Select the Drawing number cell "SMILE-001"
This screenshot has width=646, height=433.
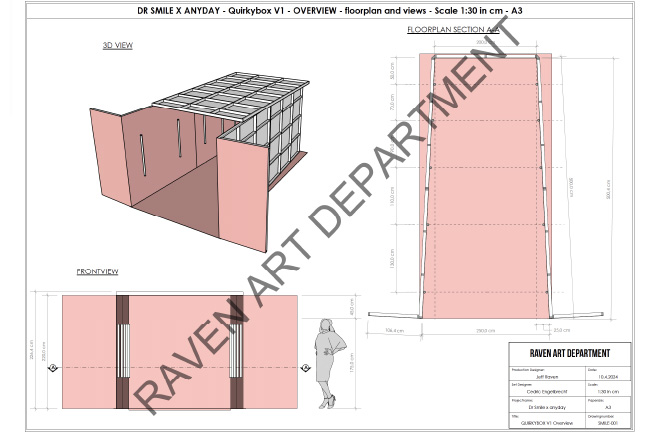pos(609,424)
